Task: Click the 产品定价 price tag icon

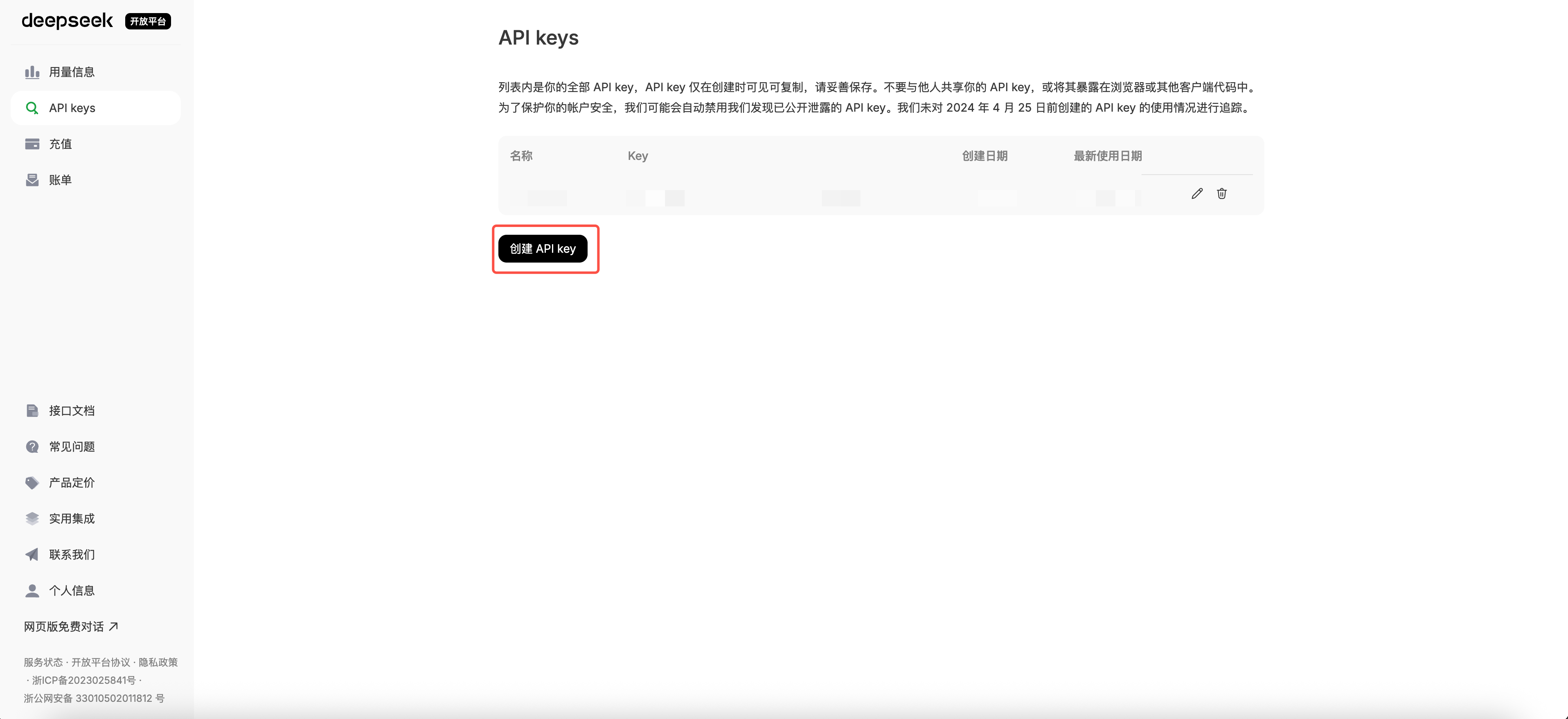Action: pos(32,482)
